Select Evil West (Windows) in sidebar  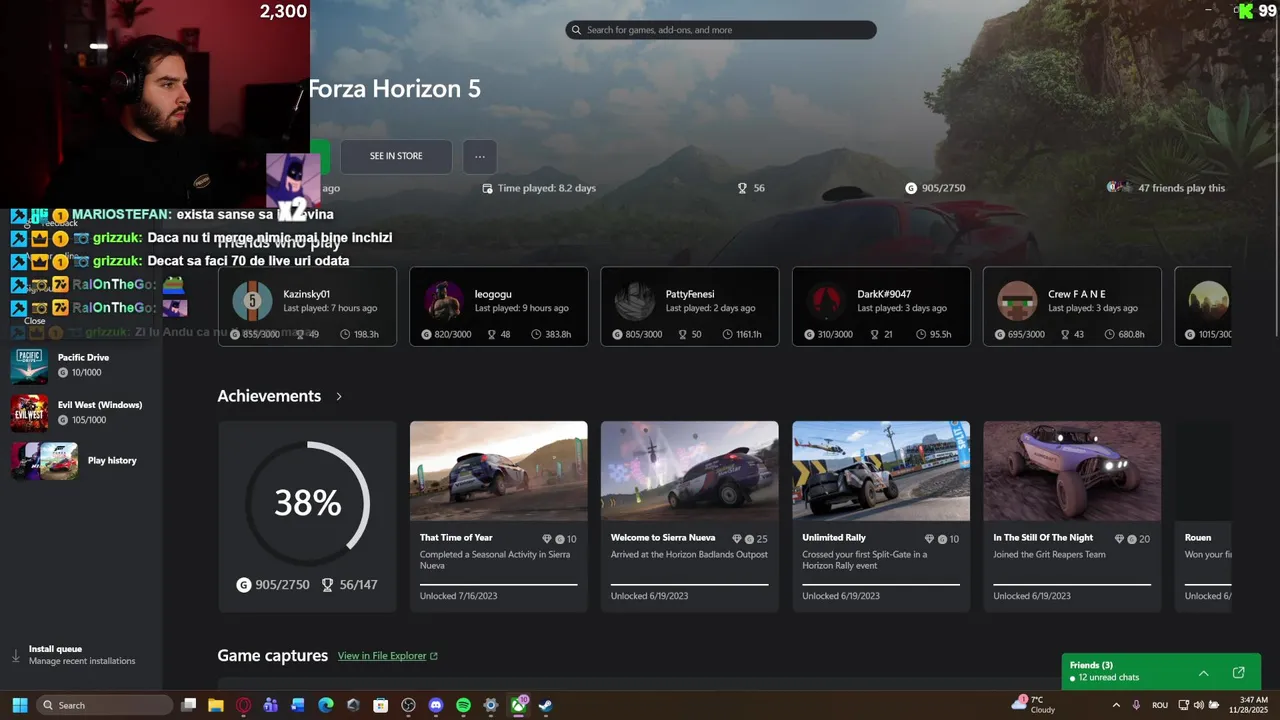[82, 413]
